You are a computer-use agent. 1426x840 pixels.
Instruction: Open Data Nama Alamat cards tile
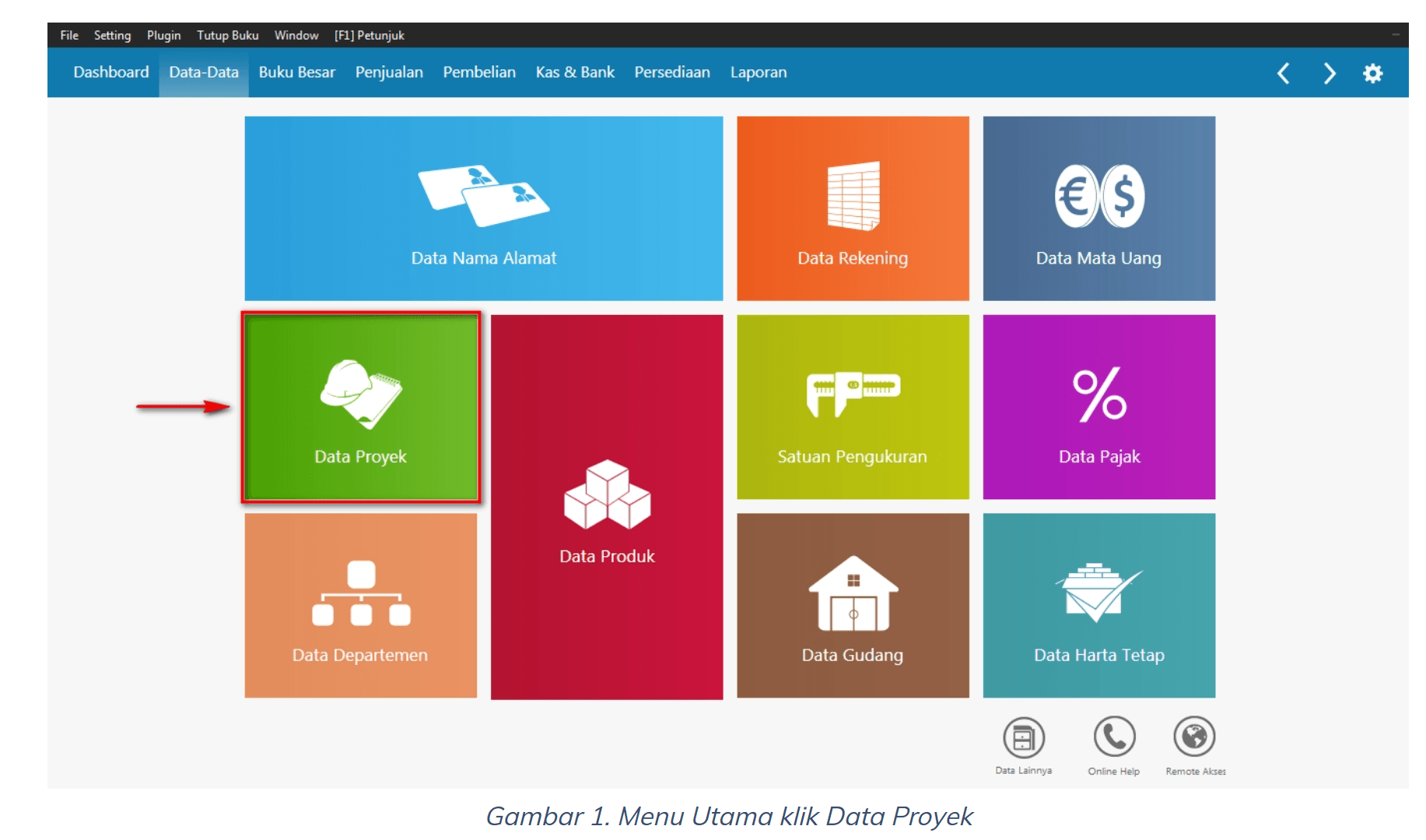tap(483, 208)
